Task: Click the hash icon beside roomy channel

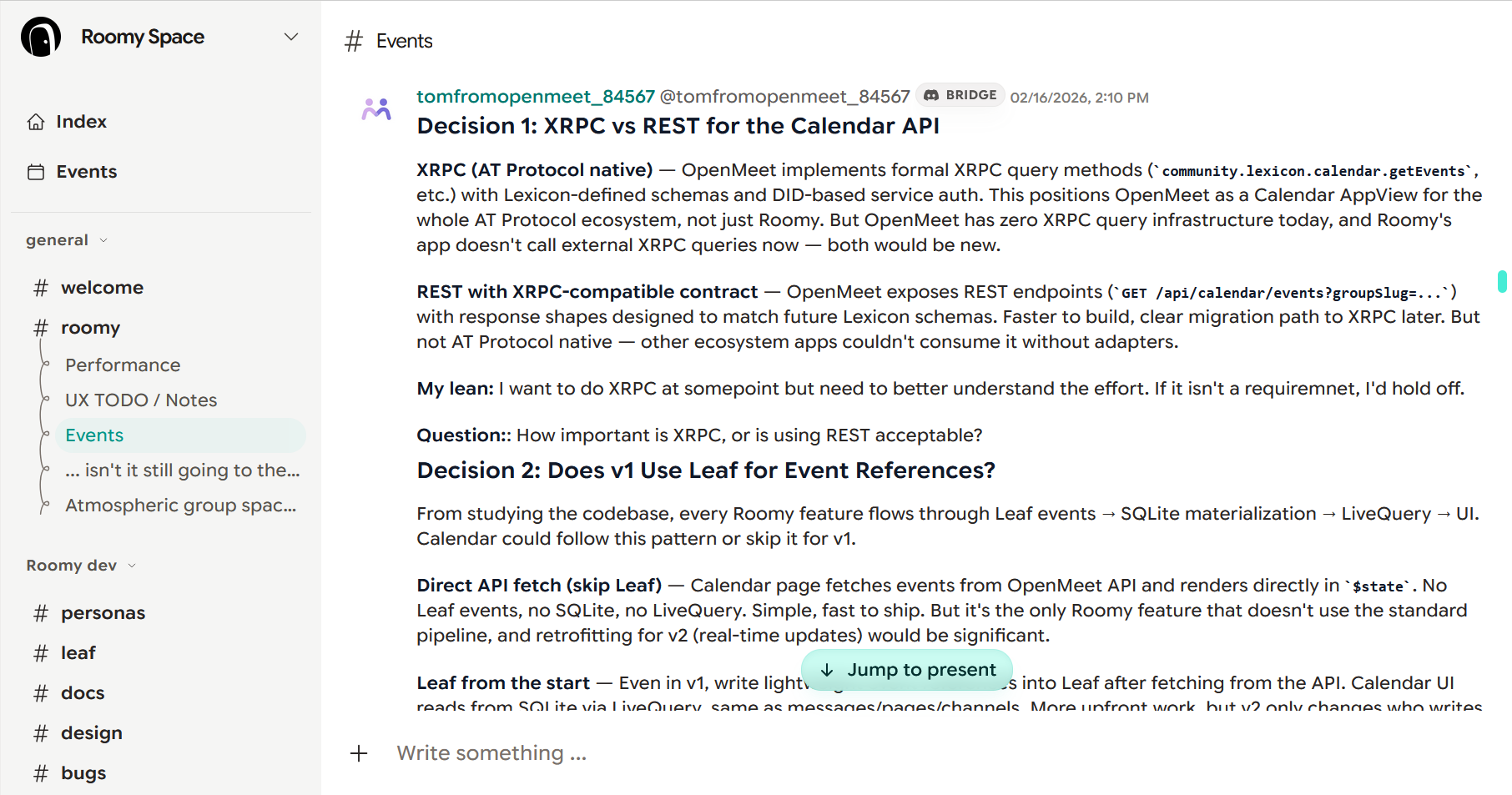Action: 40,328
